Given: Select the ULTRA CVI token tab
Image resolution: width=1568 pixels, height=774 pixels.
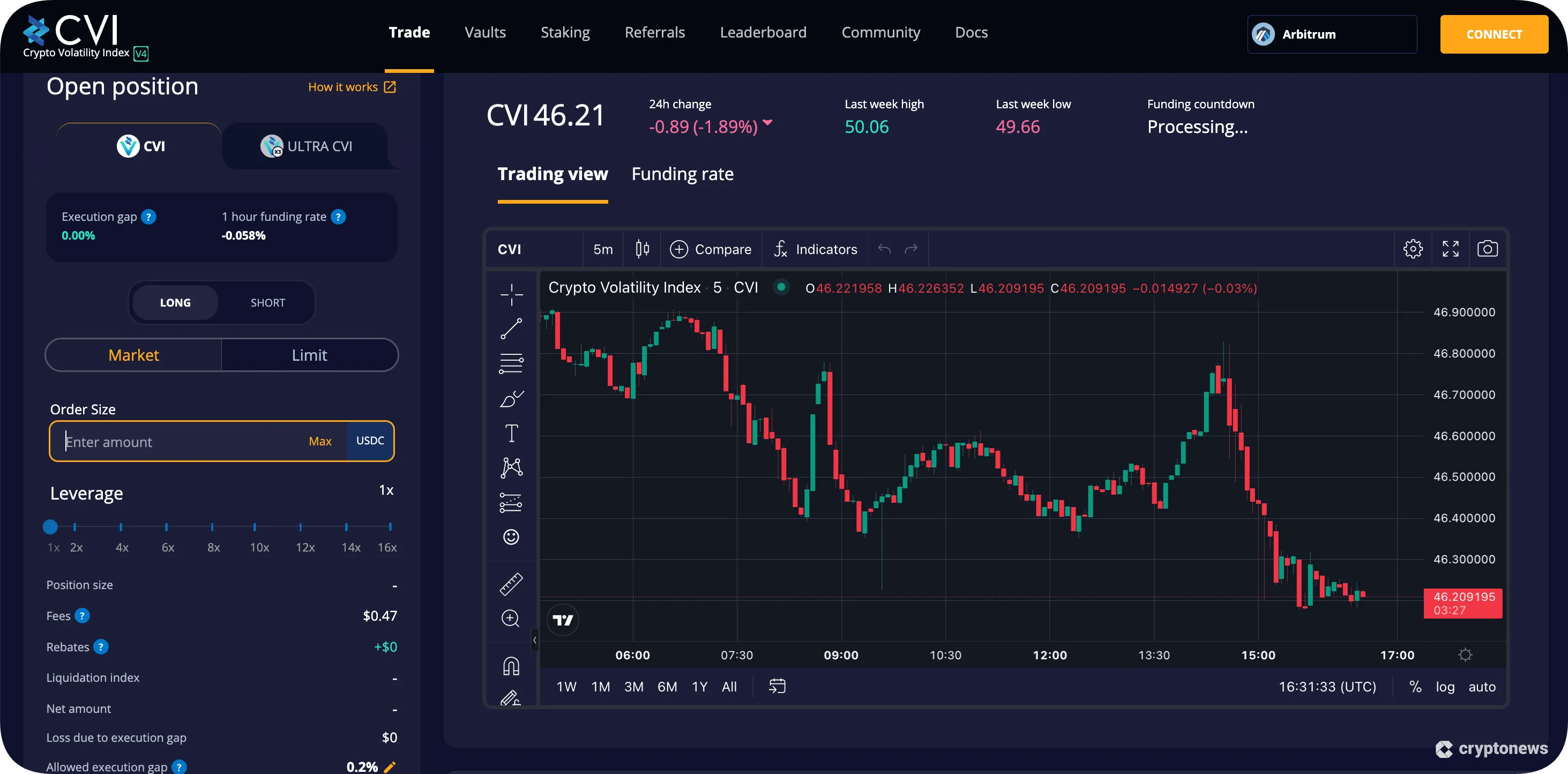Looking at the screenshot, I should (306, 146).
